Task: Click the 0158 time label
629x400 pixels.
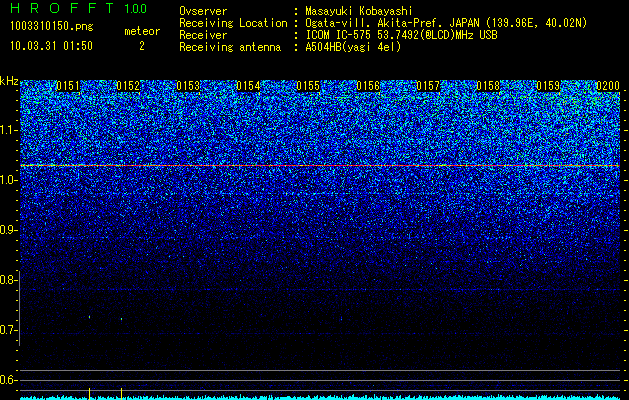Action: 488,86
